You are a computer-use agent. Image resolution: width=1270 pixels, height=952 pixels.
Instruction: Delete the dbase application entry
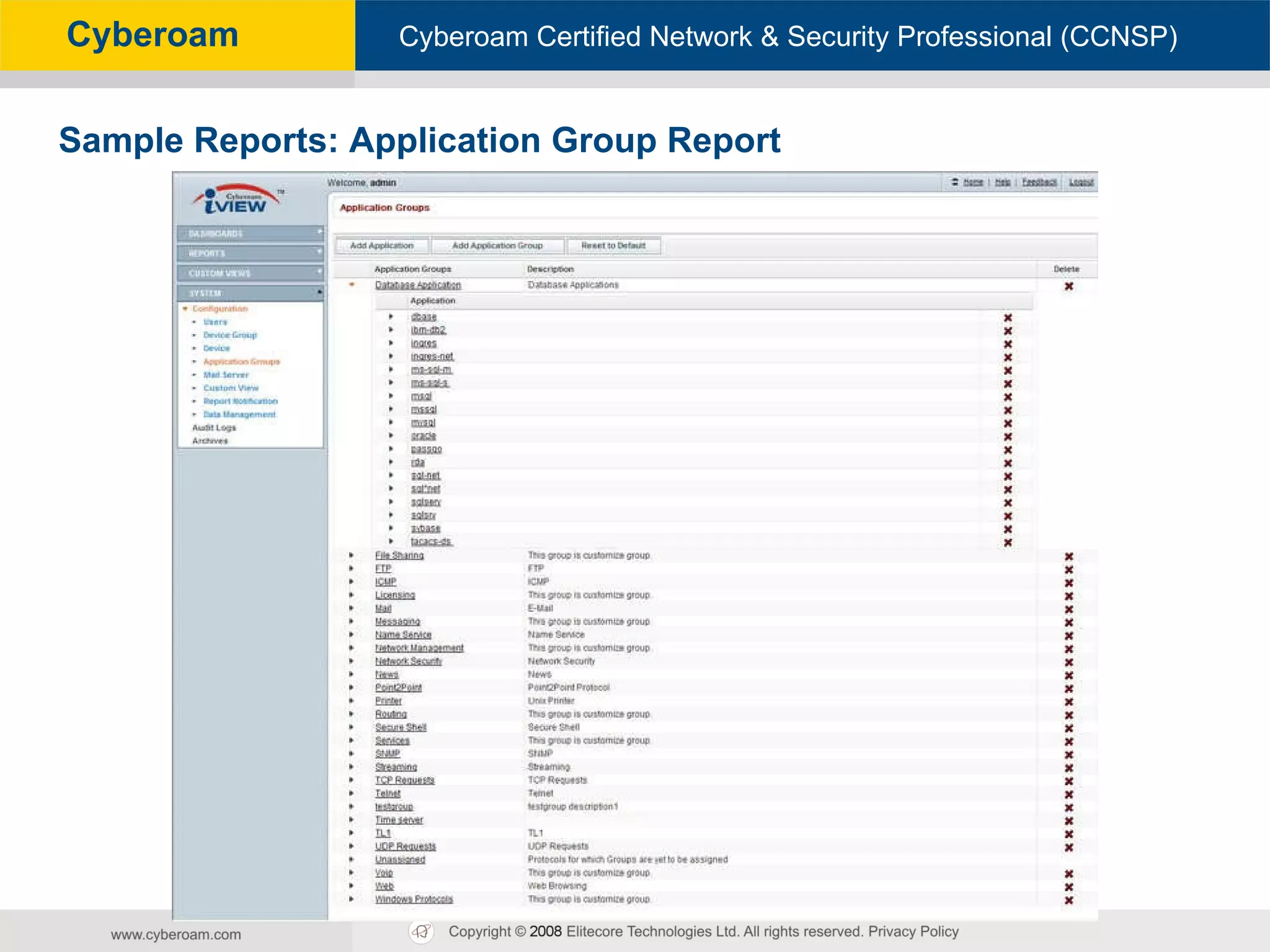(1008, 317)
